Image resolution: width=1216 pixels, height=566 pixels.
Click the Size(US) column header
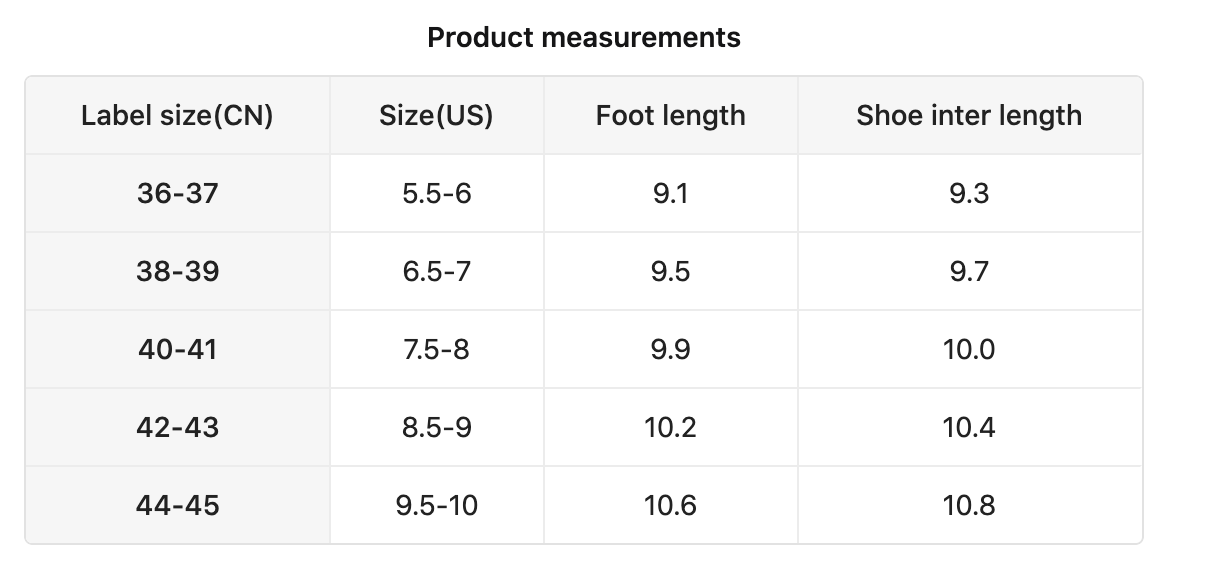(x=436, y=116)
